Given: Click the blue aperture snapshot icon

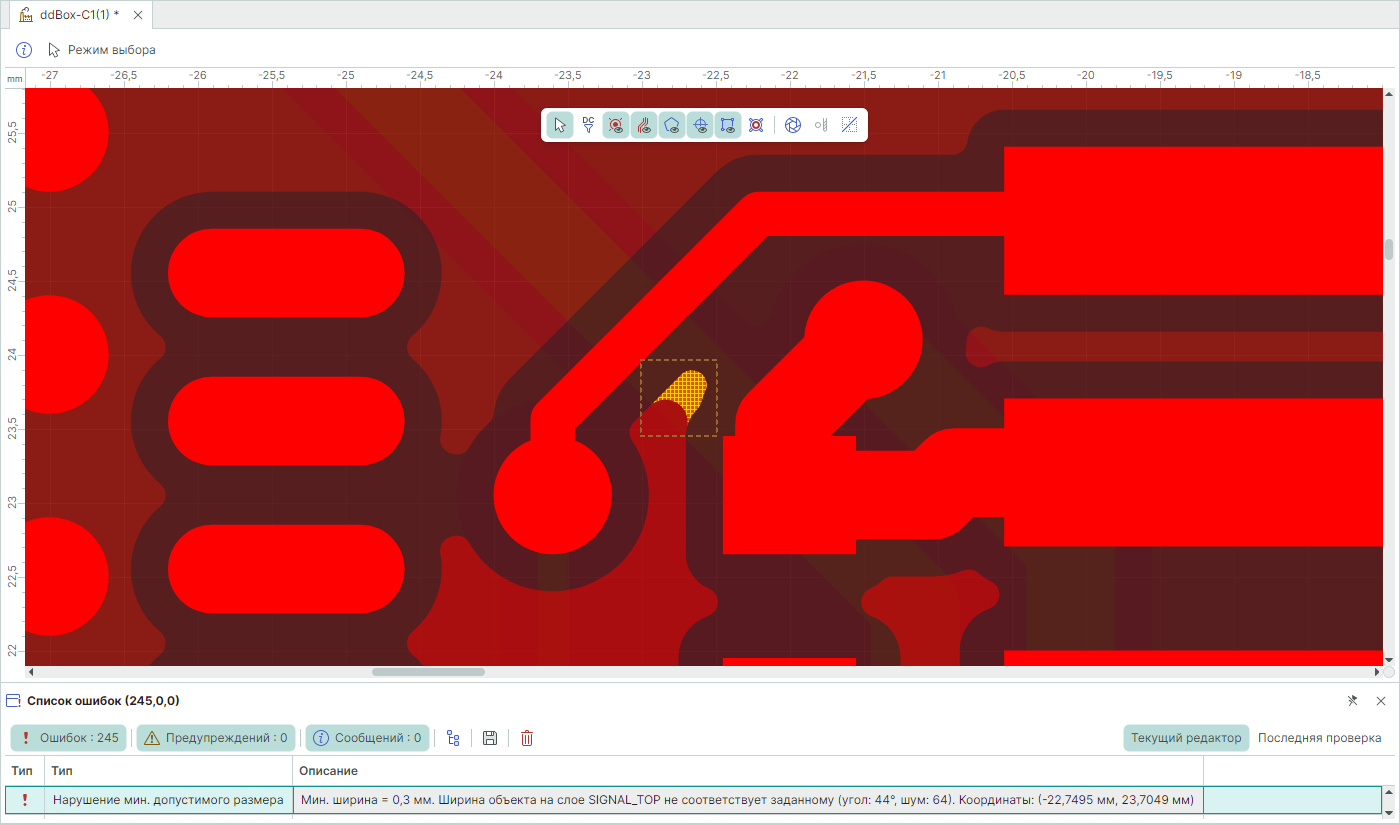Looking at the screenshot, I should pos(793,125).
